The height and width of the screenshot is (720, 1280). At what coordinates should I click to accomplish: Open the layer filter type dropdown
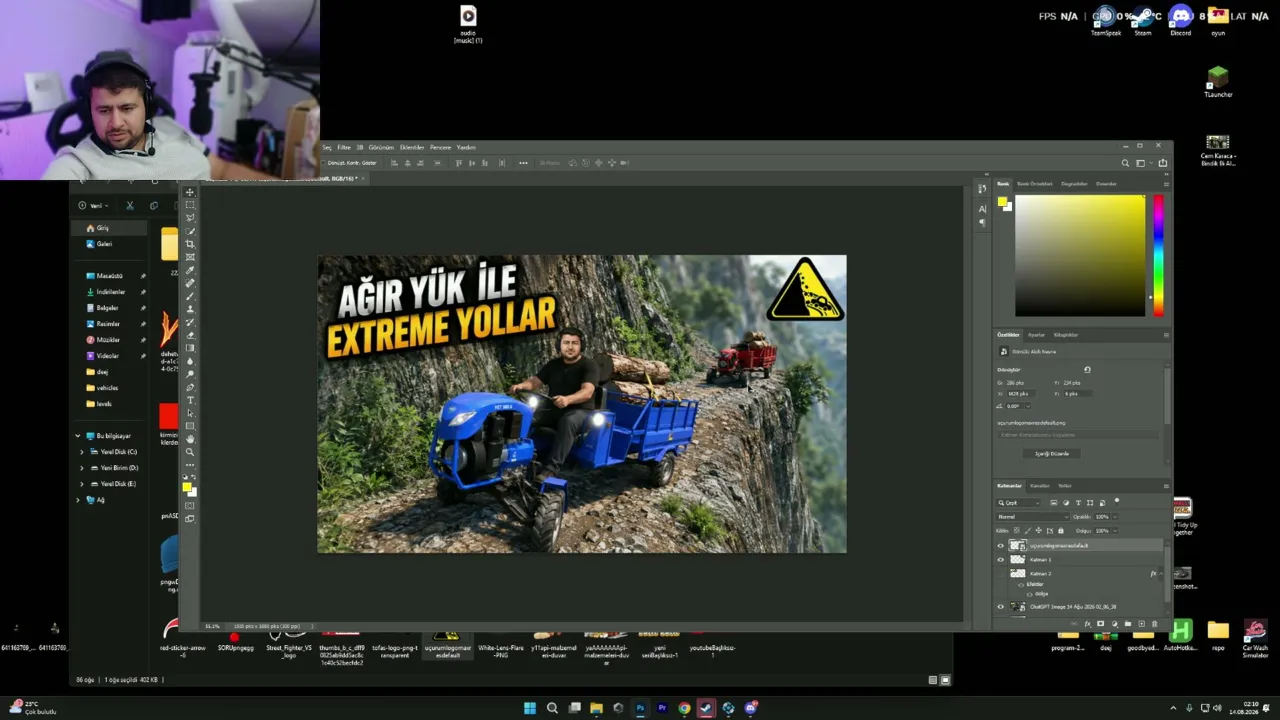pos(1020,503)
